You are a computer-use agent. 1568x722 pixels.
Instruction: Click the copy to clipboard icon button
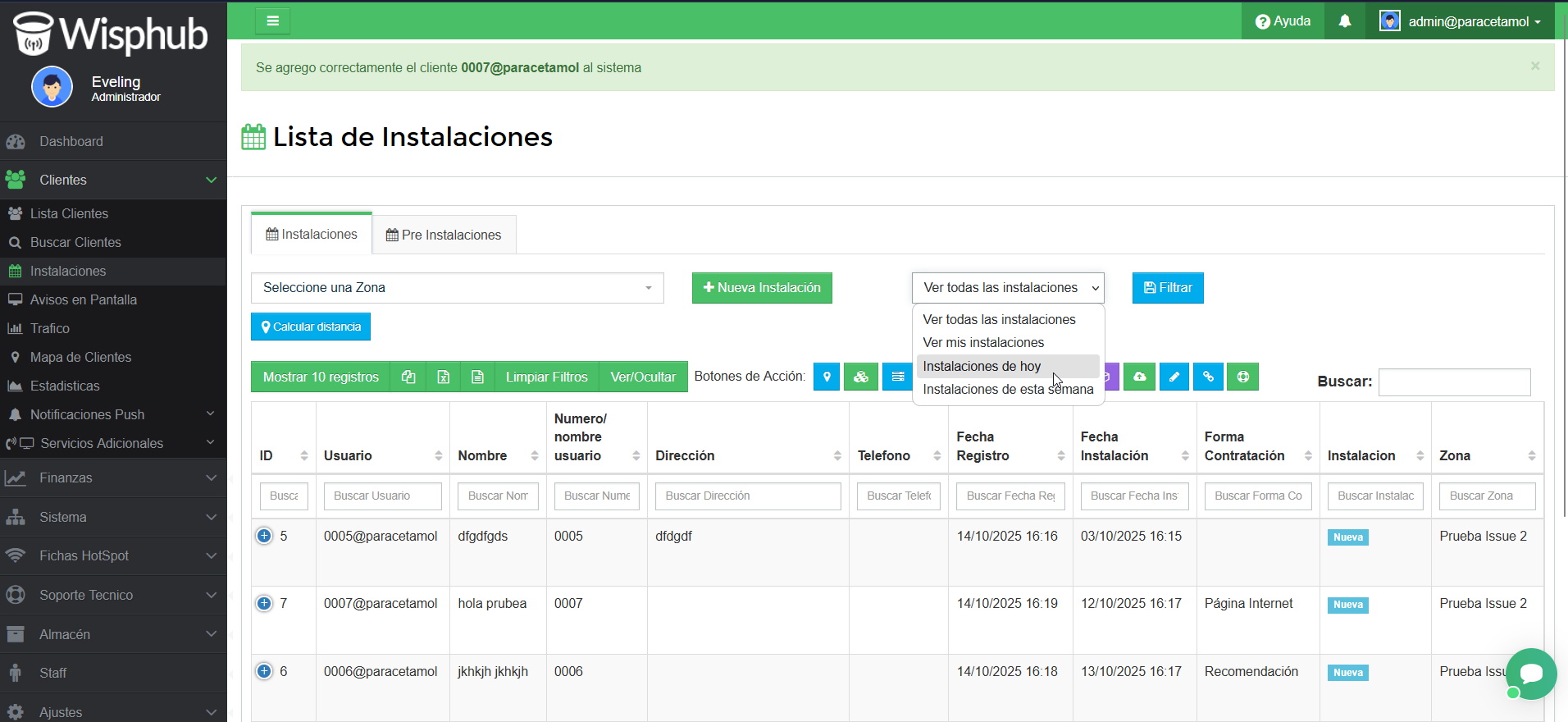(408, 377)
